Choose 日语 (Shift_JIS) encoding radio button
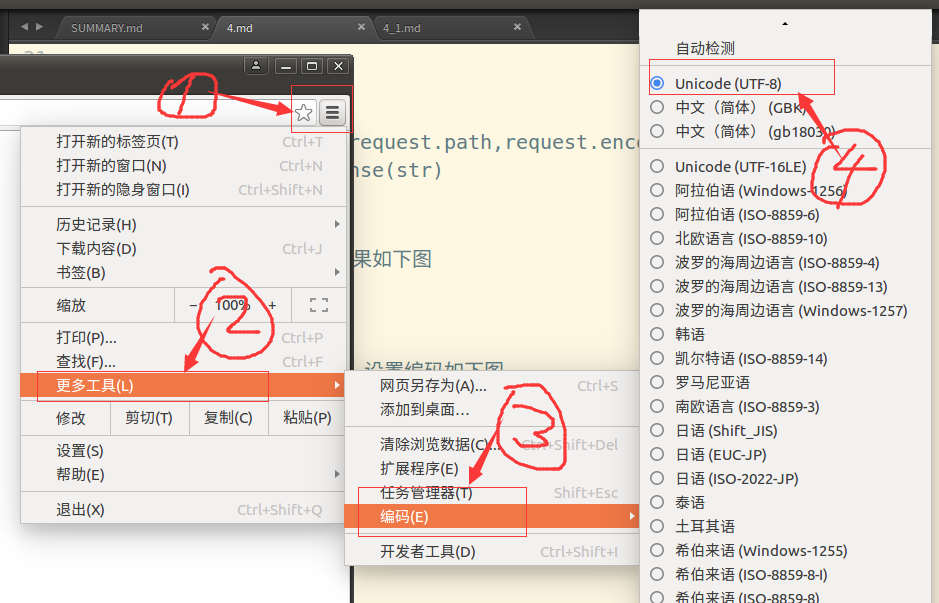 point(657,431)
